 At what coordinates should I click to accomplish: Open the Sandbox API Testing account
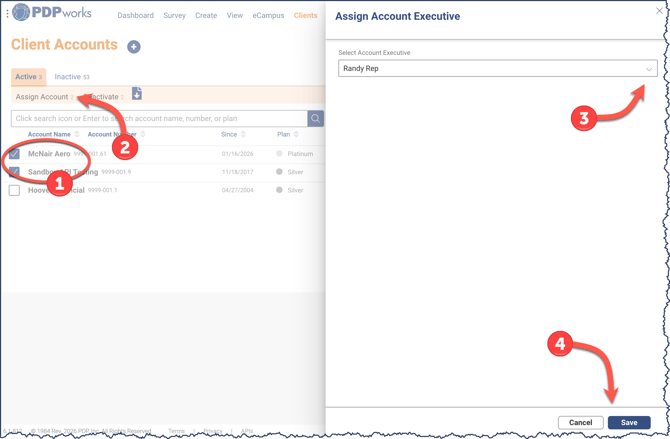click(63, 172)
